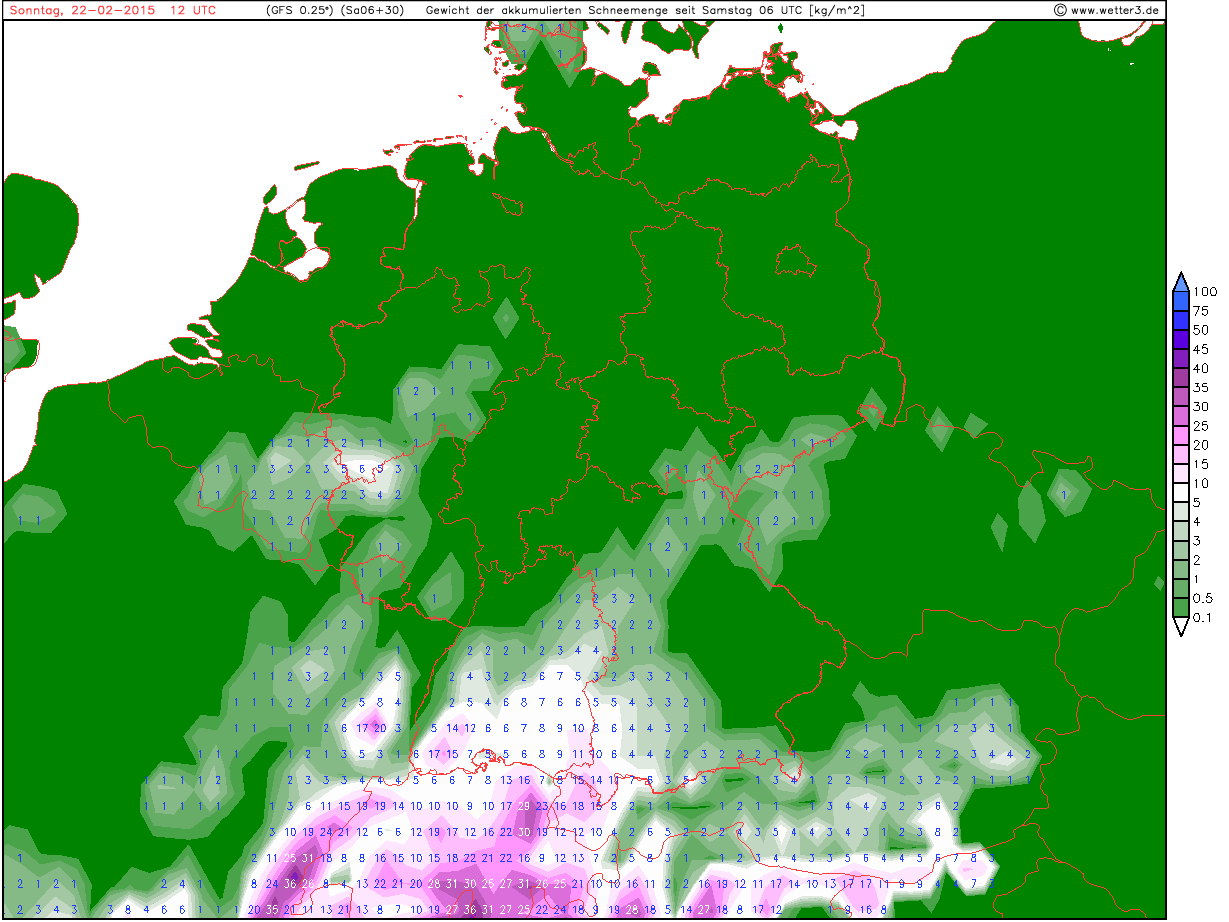Viewport: 1229px width, 922px height.
Task: Click the legend label 100
Action: tap(1204, 291)
